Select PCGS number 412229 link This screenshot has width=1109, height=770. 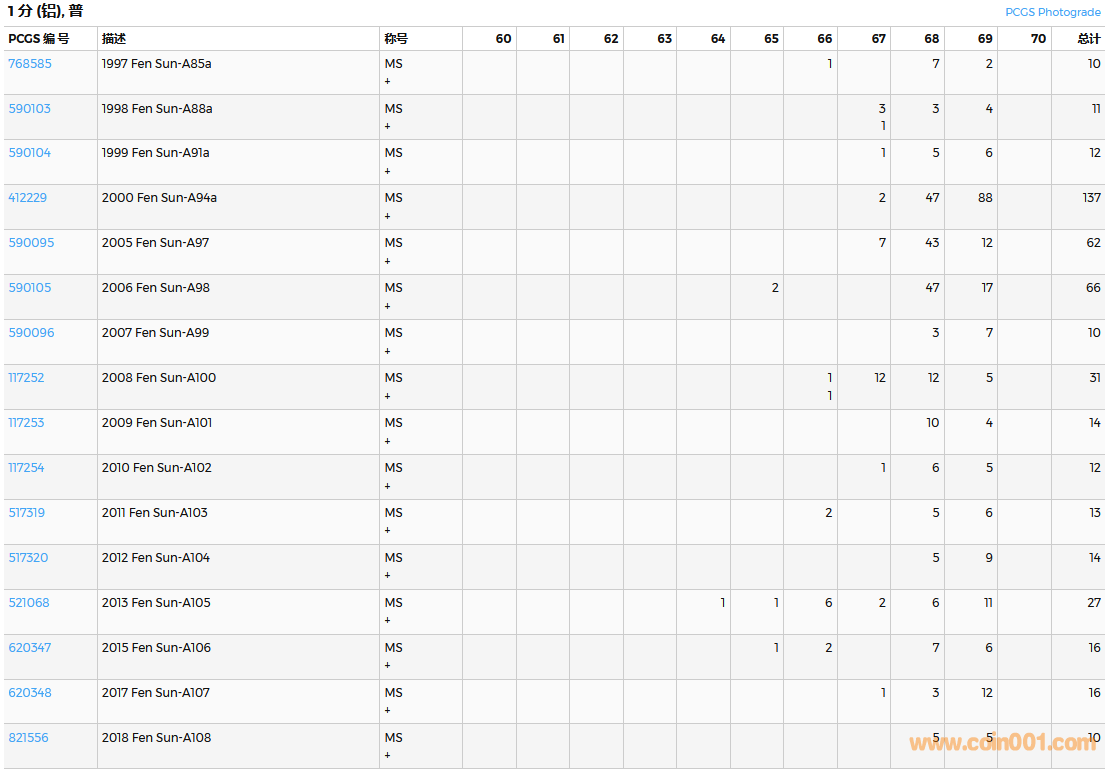tap(28, 198)
